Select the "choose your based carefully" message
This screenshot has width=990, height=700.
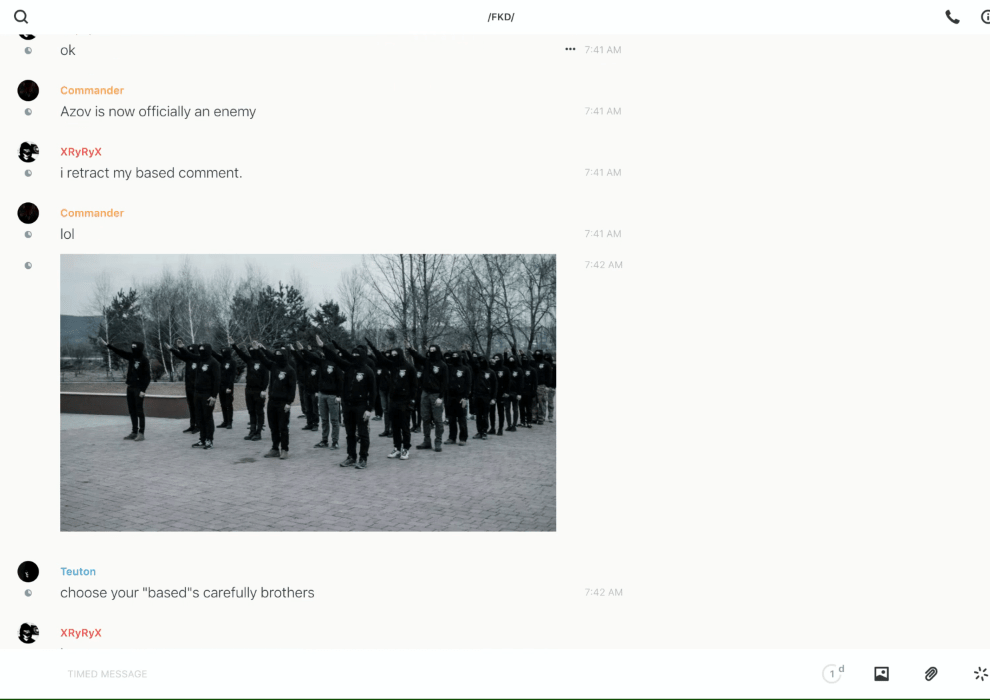tap(187, 593)
